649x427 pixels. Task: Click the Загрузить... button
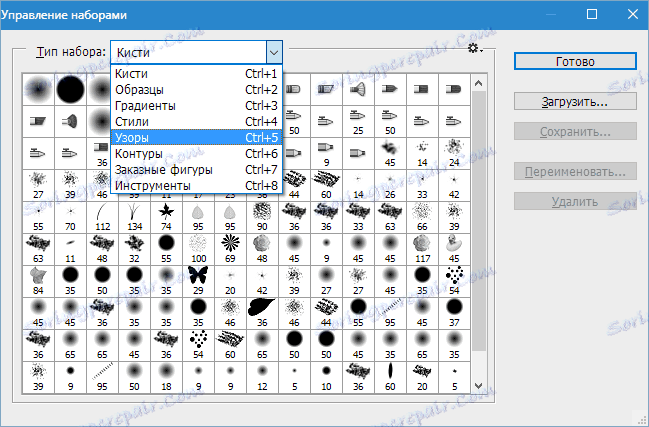(x=575, y=101)
